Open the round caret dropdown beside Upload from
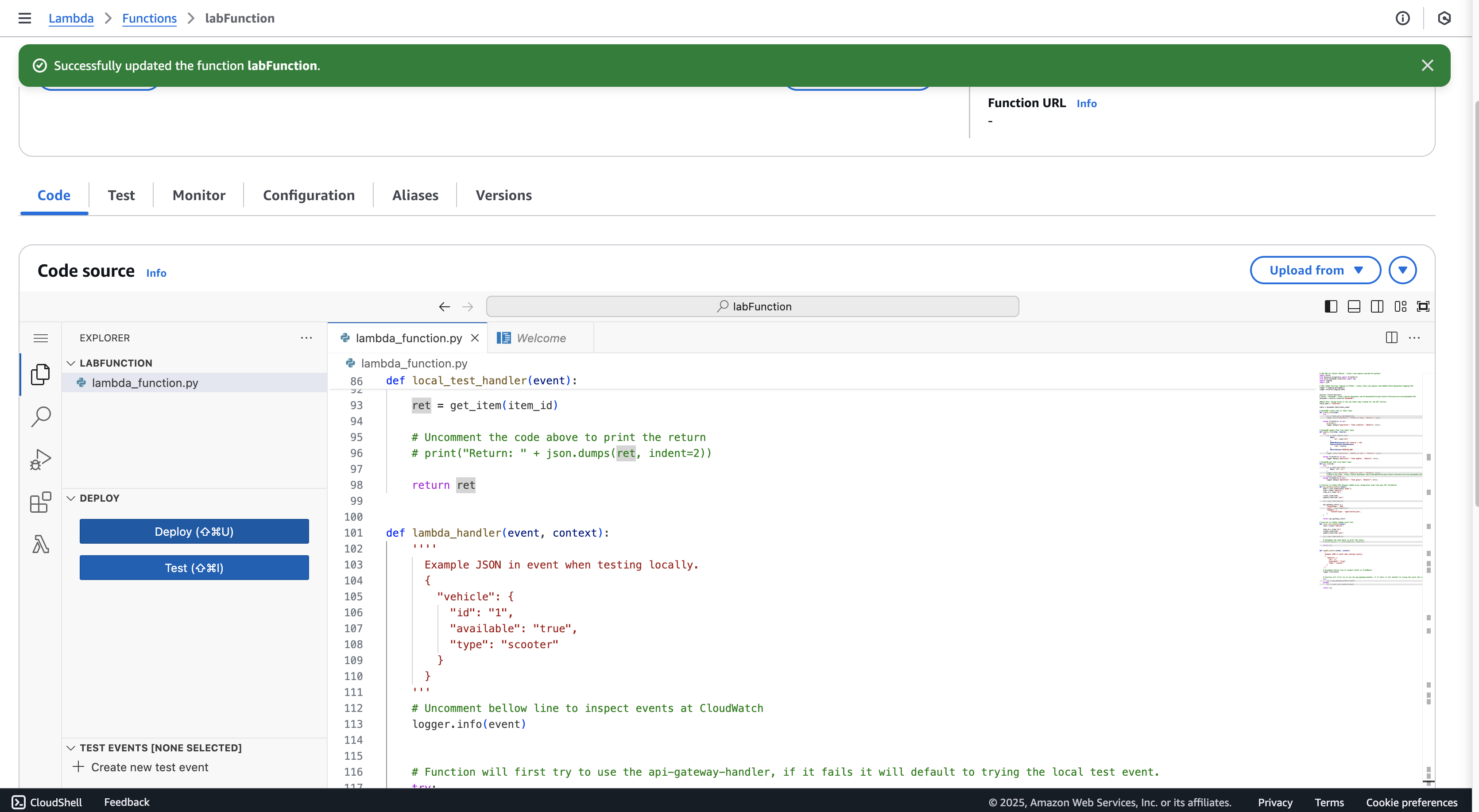The image size is (1479, 812). pyautogui.click(x=1403, y=270)
